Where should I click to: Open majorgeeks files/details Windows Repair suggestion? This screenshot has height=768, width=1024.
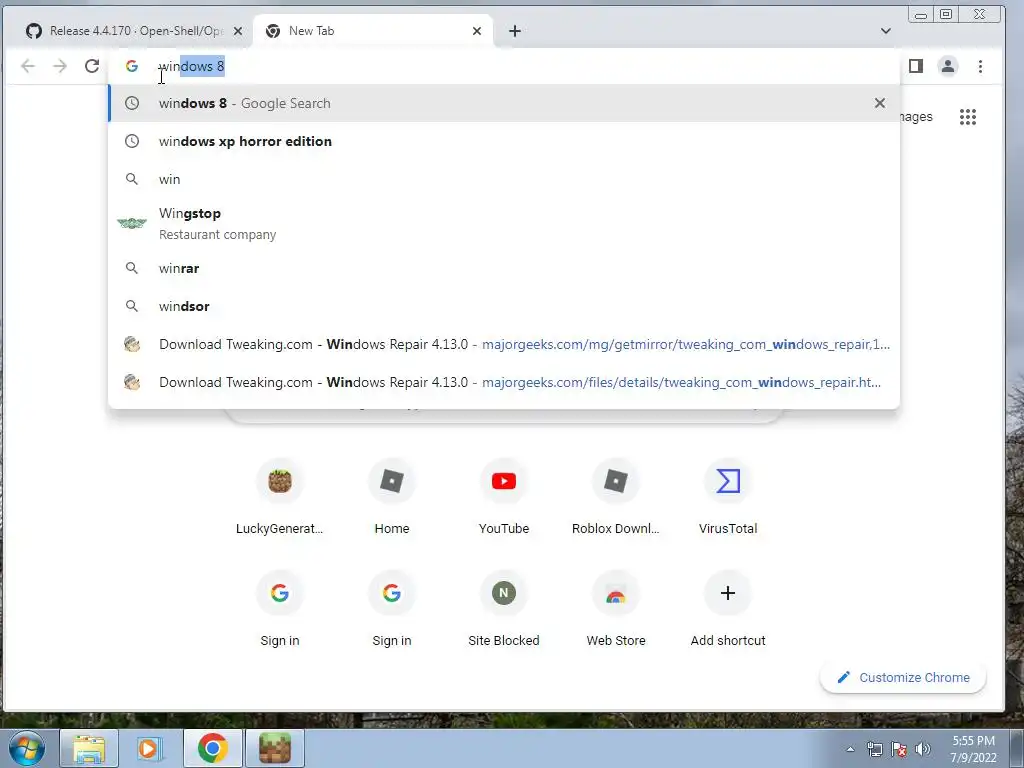pos(504,382)
